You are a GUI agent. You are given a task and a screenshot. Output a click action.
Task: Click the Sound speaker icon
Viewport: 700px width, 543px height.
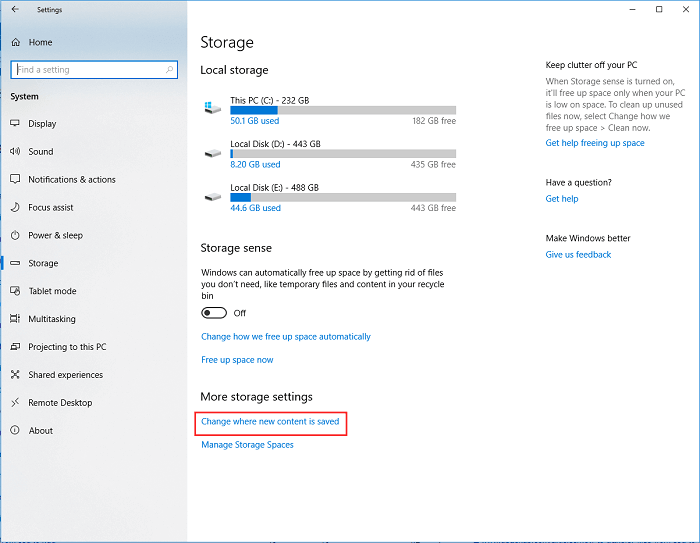[15, 151]
